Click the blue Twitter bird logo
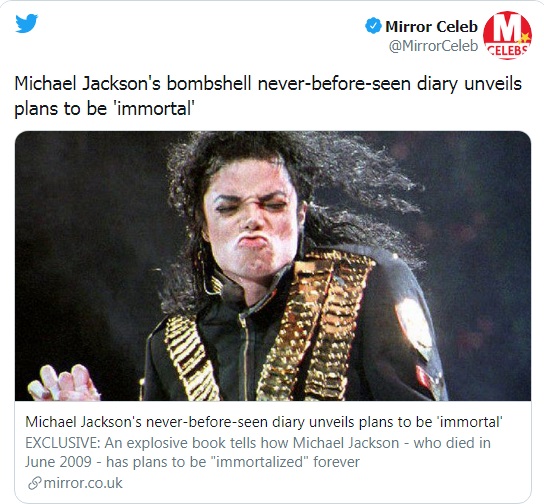Viewport: 544px width, 504px height. tap(26, 23)
